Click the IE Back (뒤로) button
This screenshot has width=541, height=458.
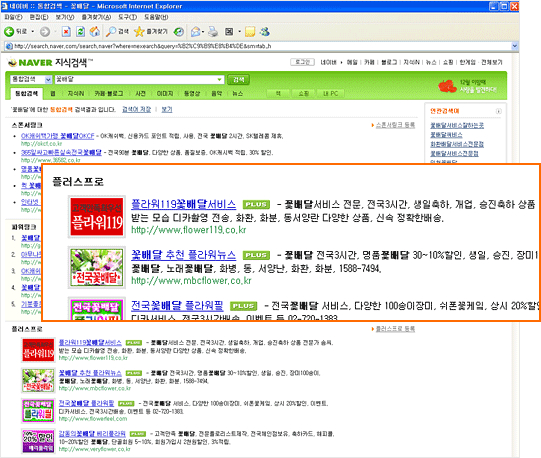click(x=15, y=32)
